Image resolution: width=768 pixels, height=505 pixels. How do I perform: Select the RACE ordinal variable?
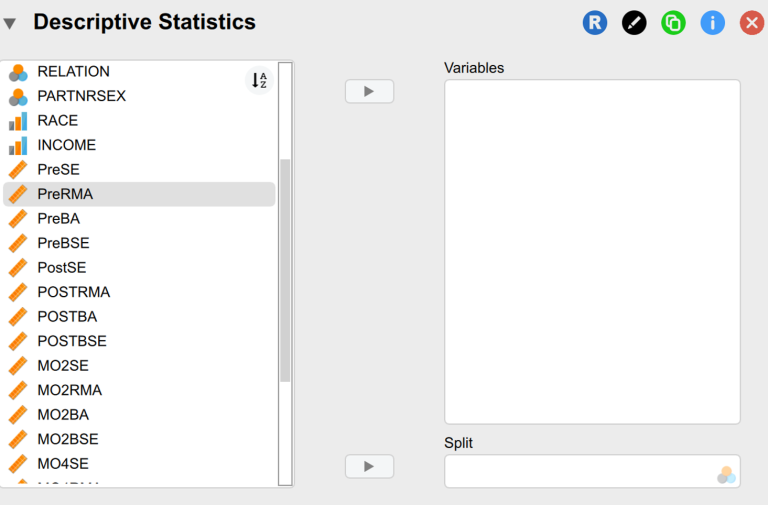click(57, 121)
